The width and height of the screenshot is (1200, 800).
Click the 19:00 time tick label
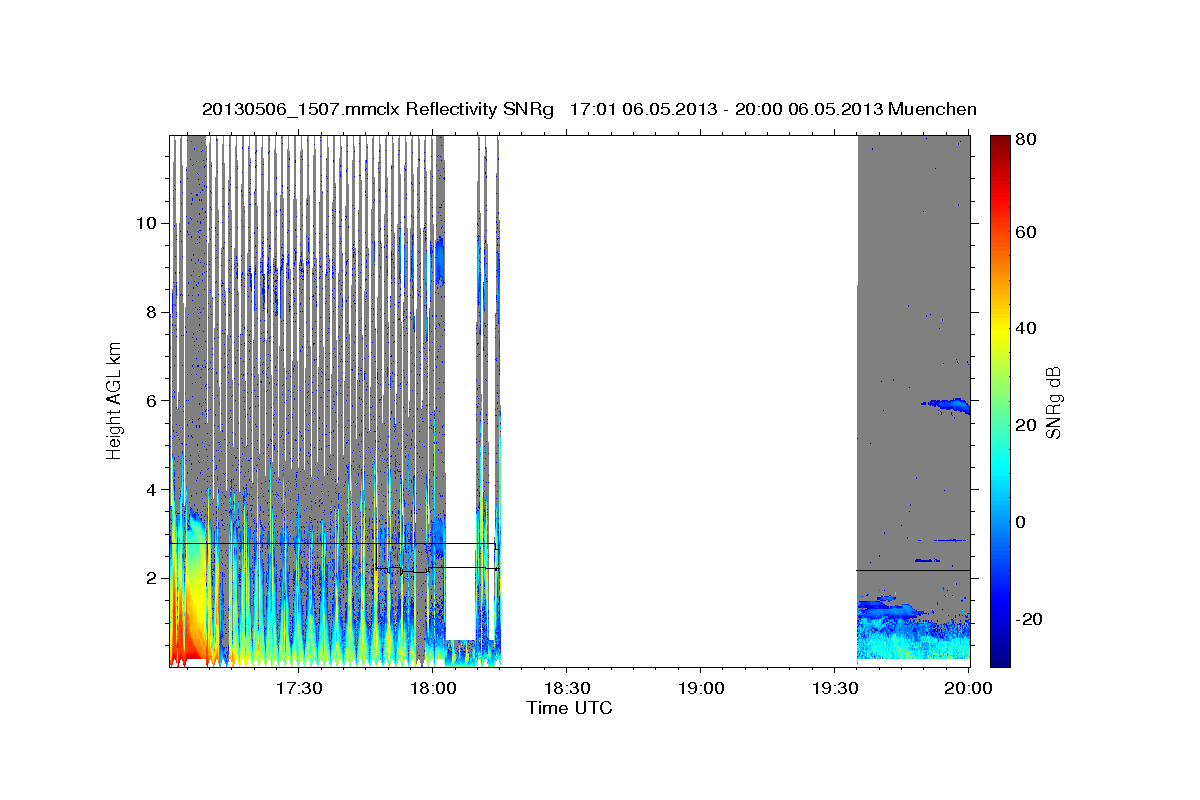[x=701, y=688]
